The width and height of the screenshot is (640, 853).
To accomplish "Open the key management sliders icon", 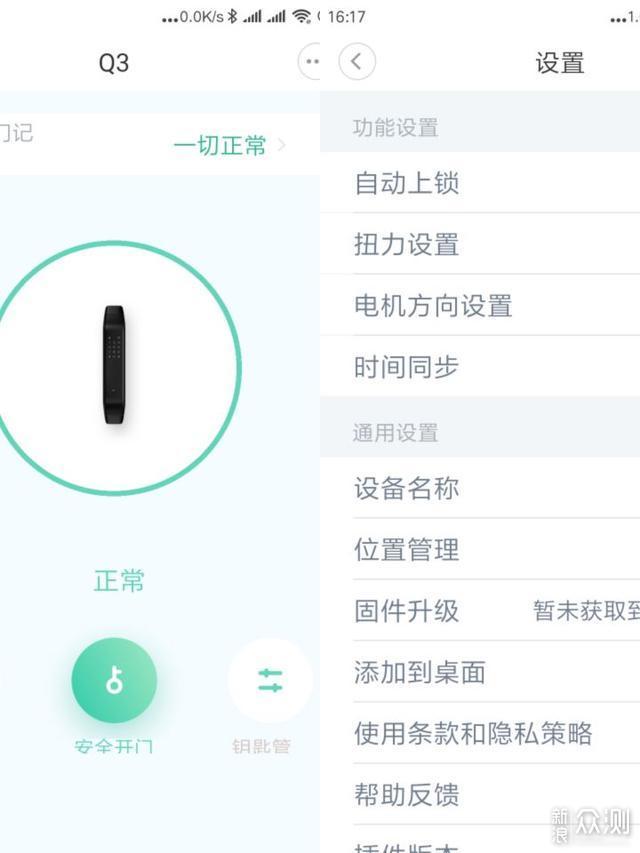I will click(x=270, y=680).
